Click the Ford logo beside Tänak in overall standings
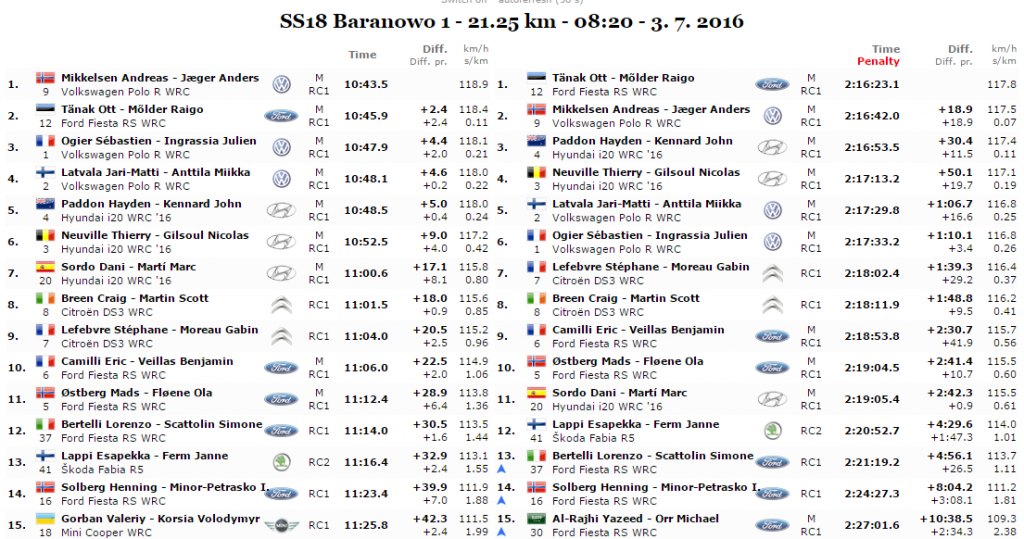Viewport: 1024px width, 539px height. pyautogui.click(x=772, y=85)
